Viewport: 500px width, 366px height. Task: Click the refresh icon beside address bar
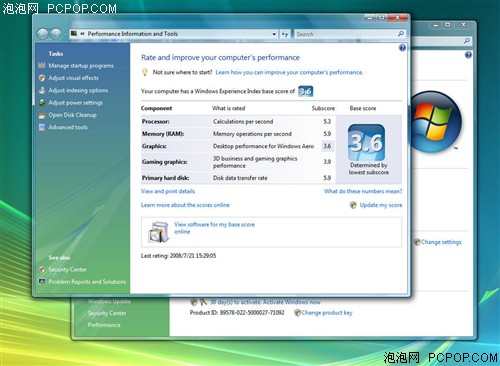tap(285, 34)
